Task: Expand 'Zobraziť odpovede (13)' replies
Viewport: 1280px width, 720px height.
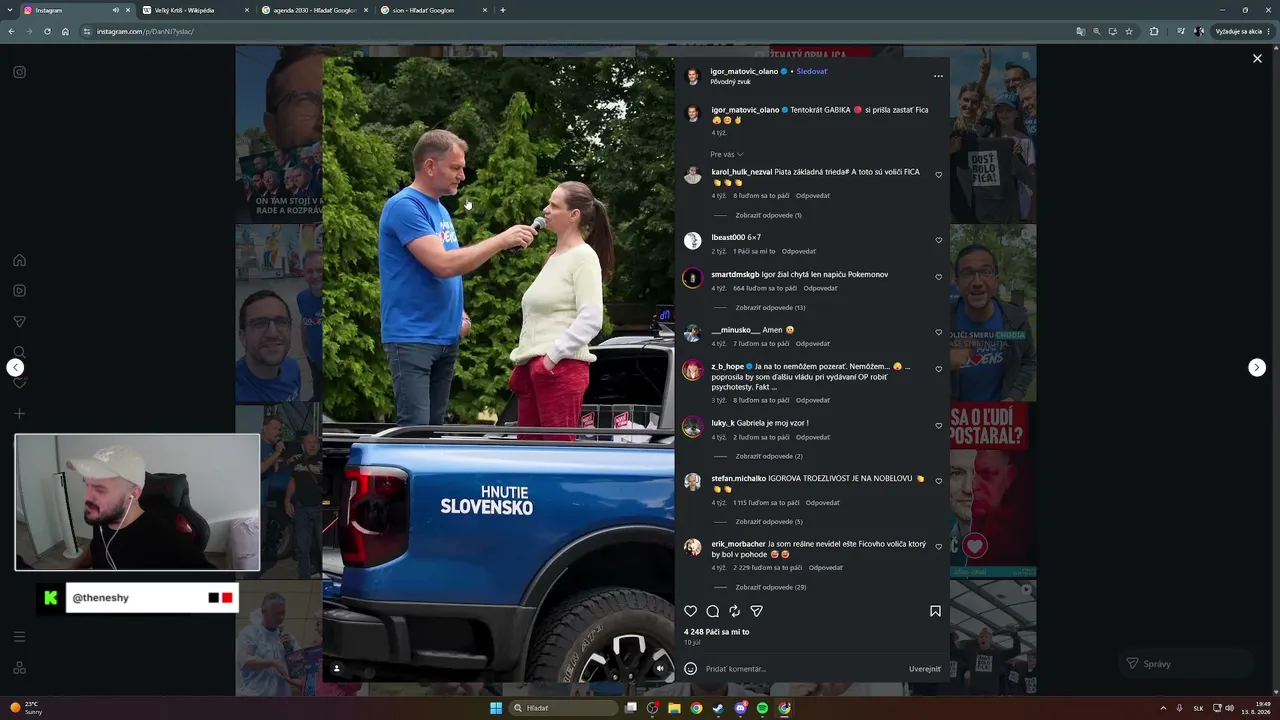Action: point(770,307)
